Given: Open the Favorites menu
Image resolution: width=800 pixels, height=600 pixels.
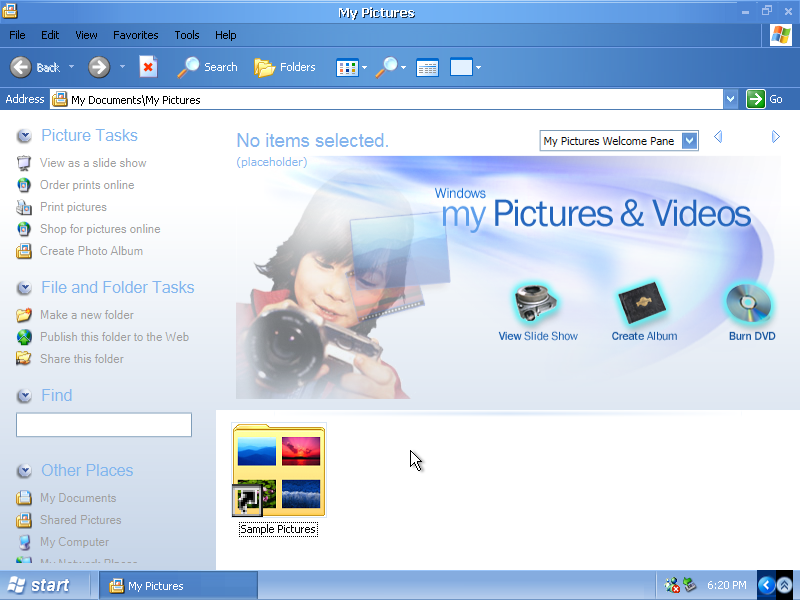Looking at the screenshot, I should pos(135,35).
